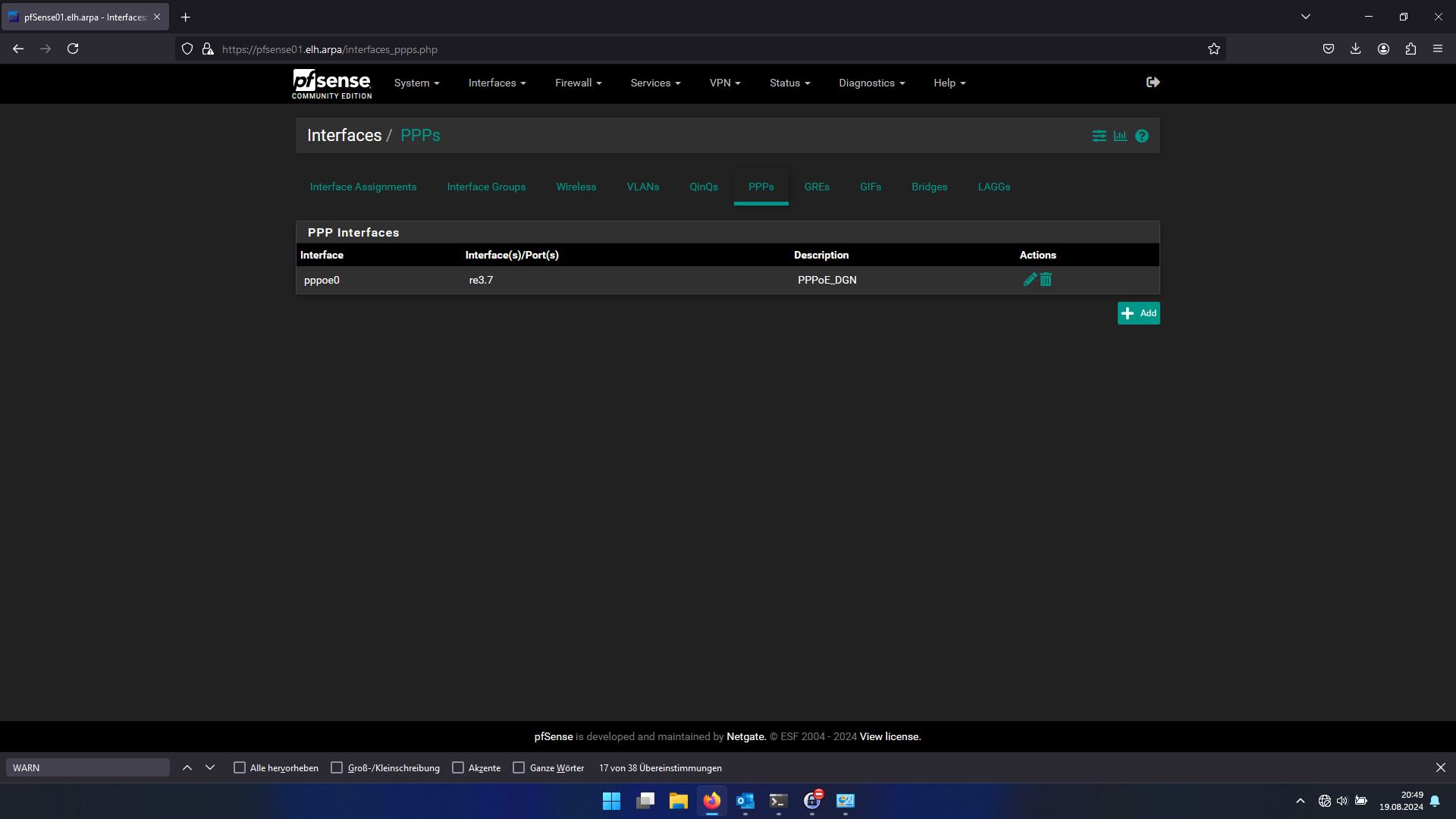Expand the Diagnostics menu
Viewport: 1456px width, 819px height.
[x=871, y=83]
